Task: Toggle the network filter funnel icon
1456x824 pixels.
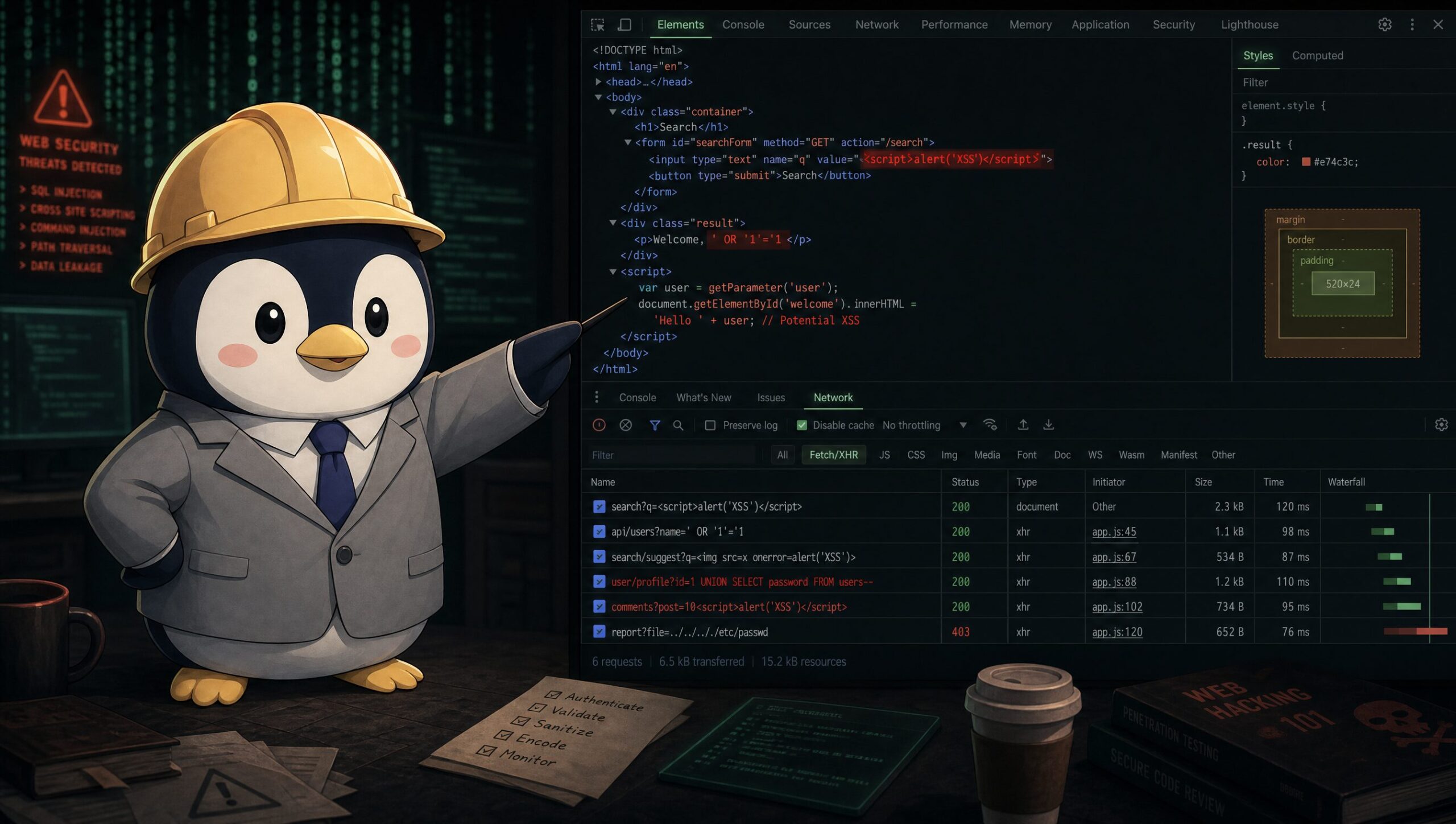Action: point(655,425)
